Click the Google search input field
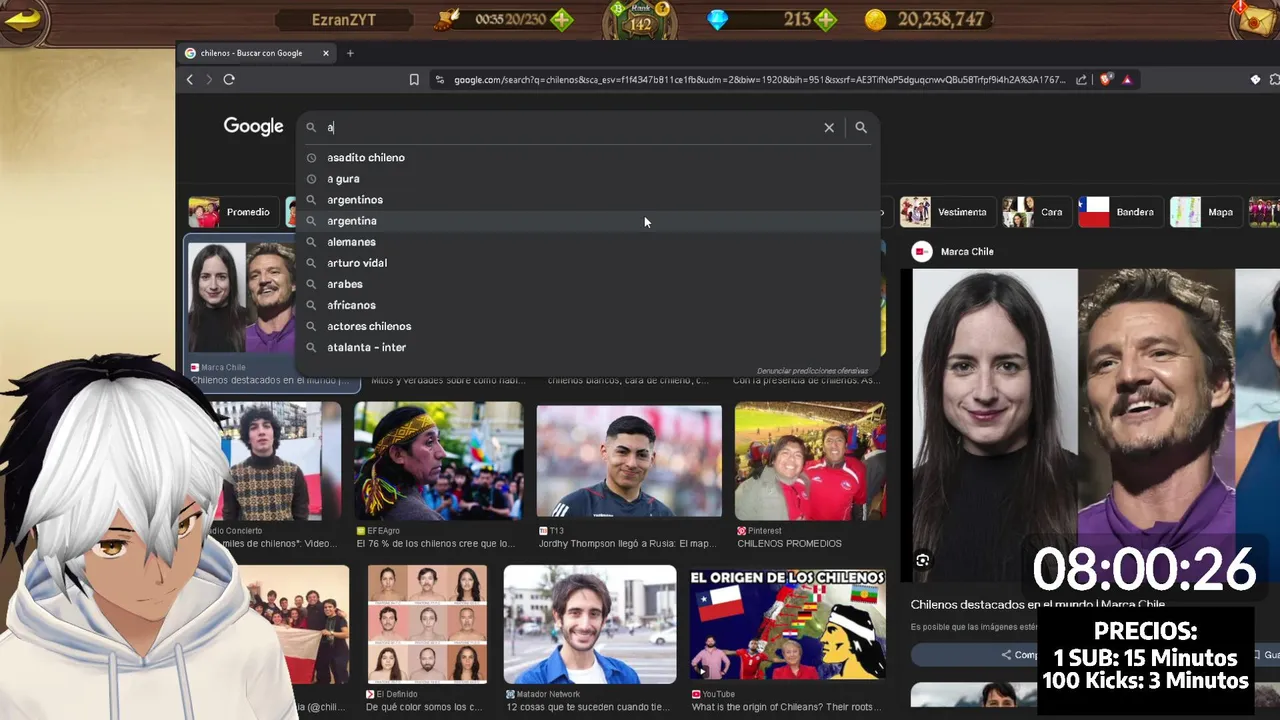This screenshot has width=1280, height=720. tap(570, 127)
